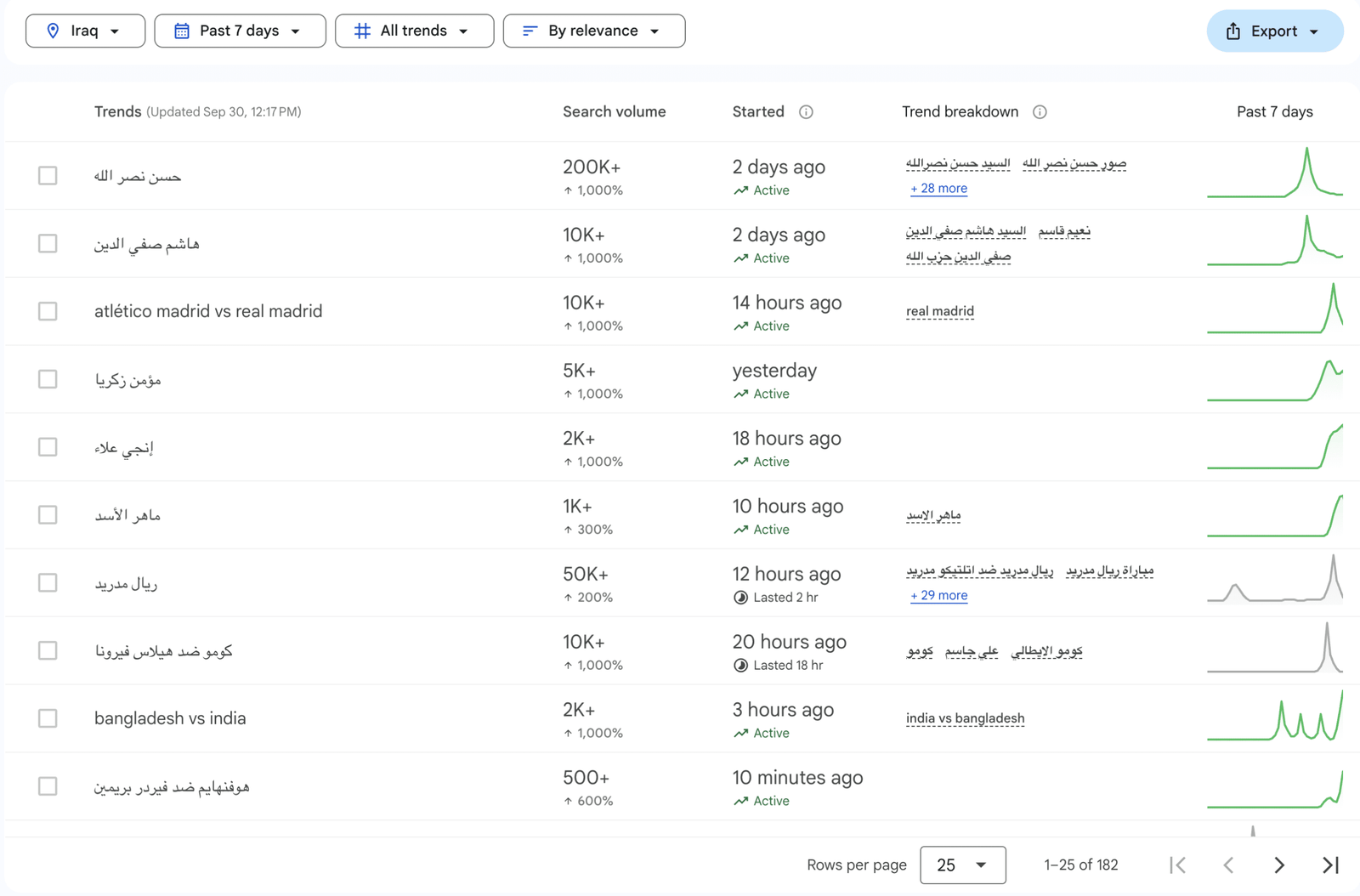The height and width of the screenshot is (896, 1360).
Task: Tick the checkbox for the 200K+ trend
Action: [x=48, y=176]
